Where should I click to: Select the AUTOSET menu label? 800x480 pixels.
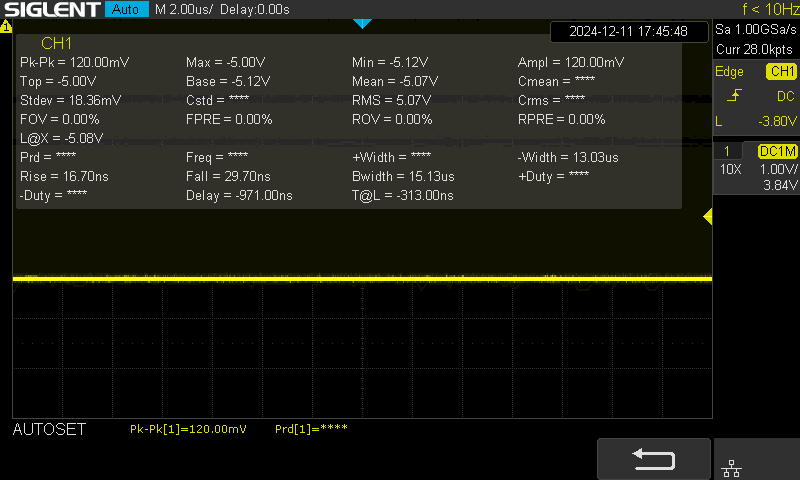(49, 429)
